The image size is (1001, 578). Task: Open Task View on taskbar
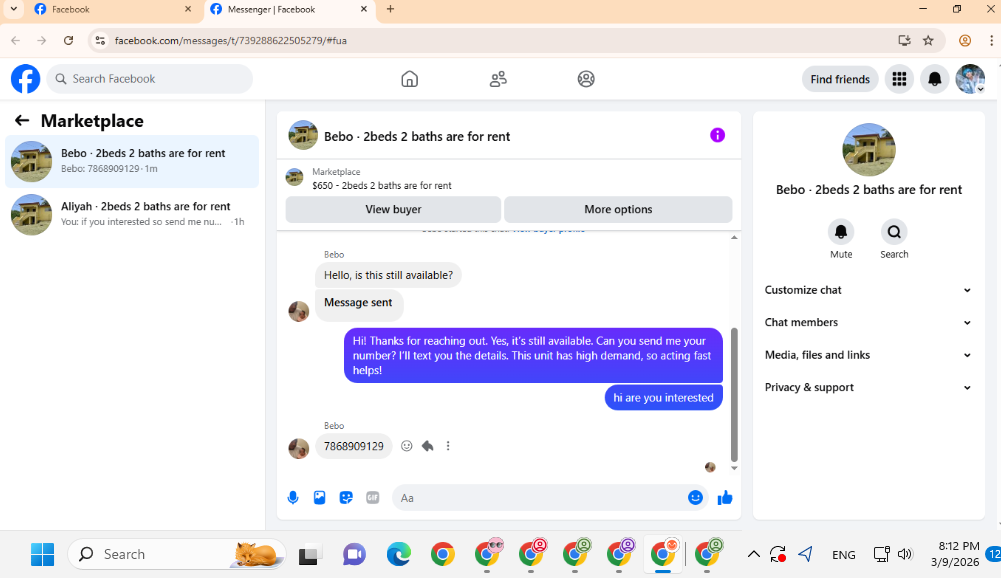(x=309, y=554)
